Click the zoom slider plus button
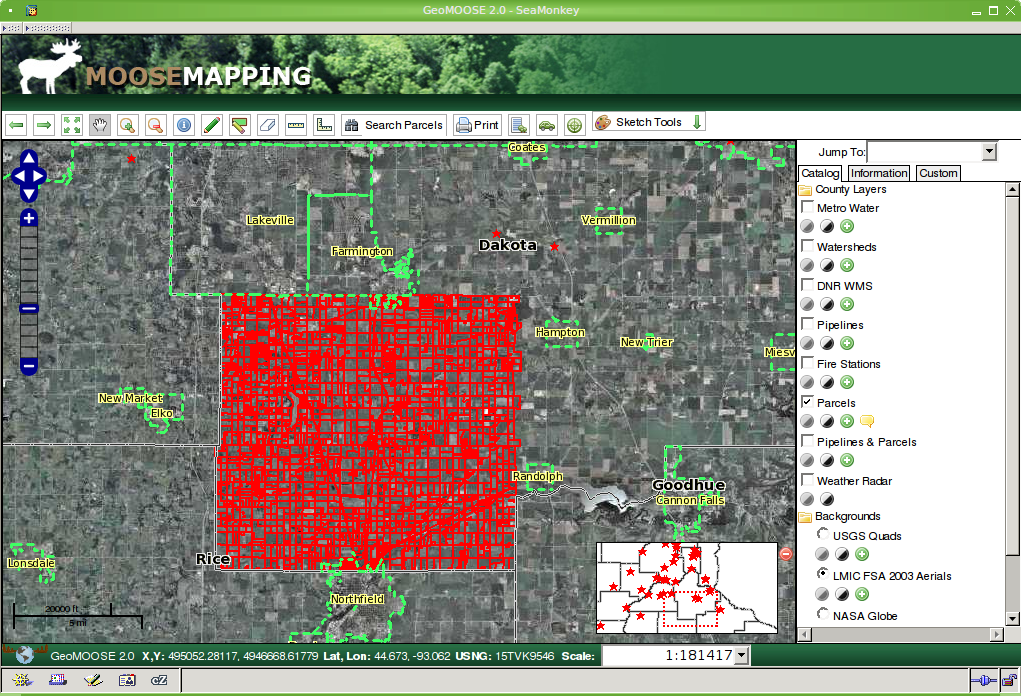Image resolution: width=1021 pixels, height=696 pixels. (x=29, y=218)
